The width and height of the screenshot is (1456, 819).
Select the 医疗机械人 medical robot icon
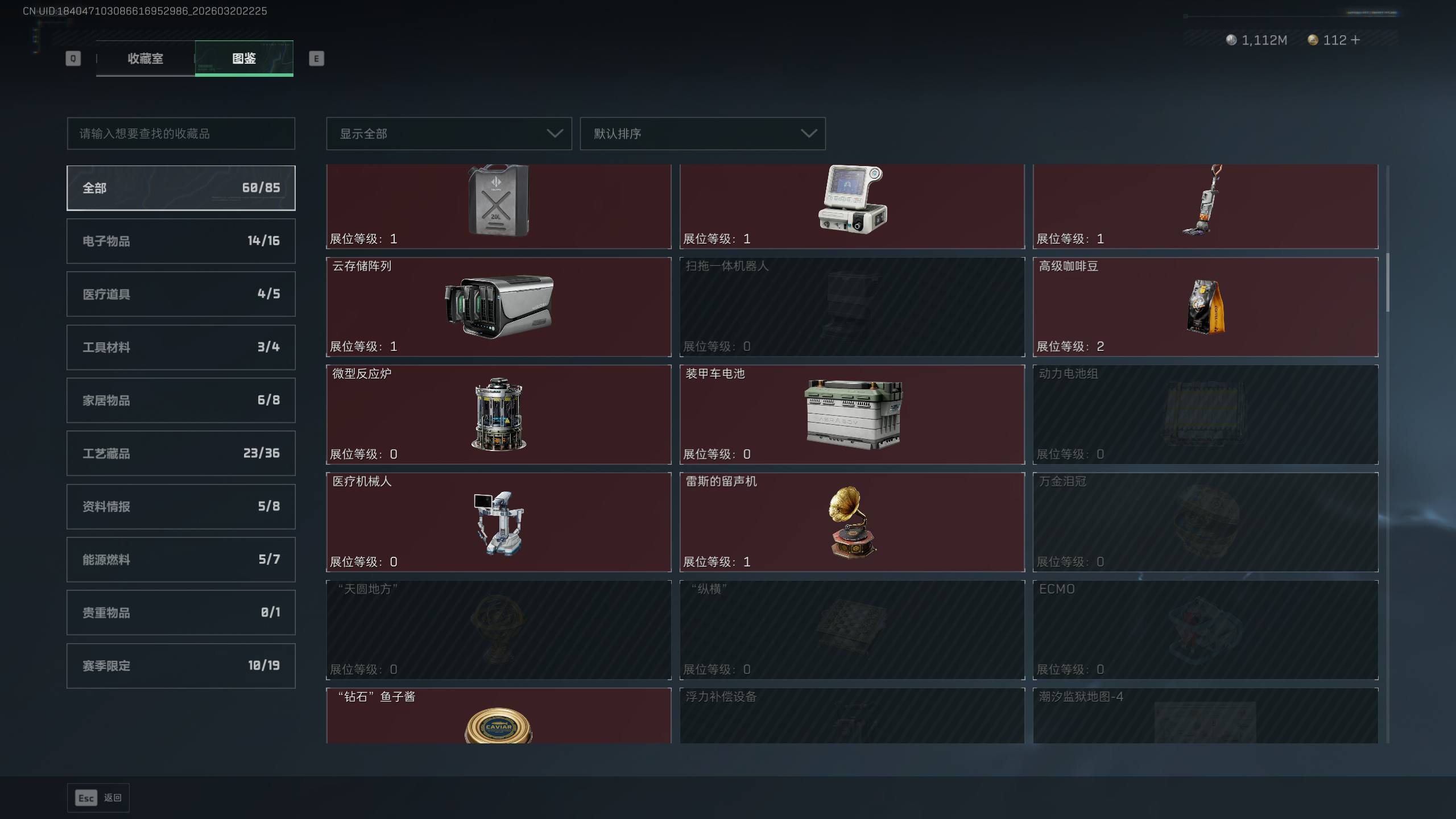pyautogui.click(x=498, y=523)
